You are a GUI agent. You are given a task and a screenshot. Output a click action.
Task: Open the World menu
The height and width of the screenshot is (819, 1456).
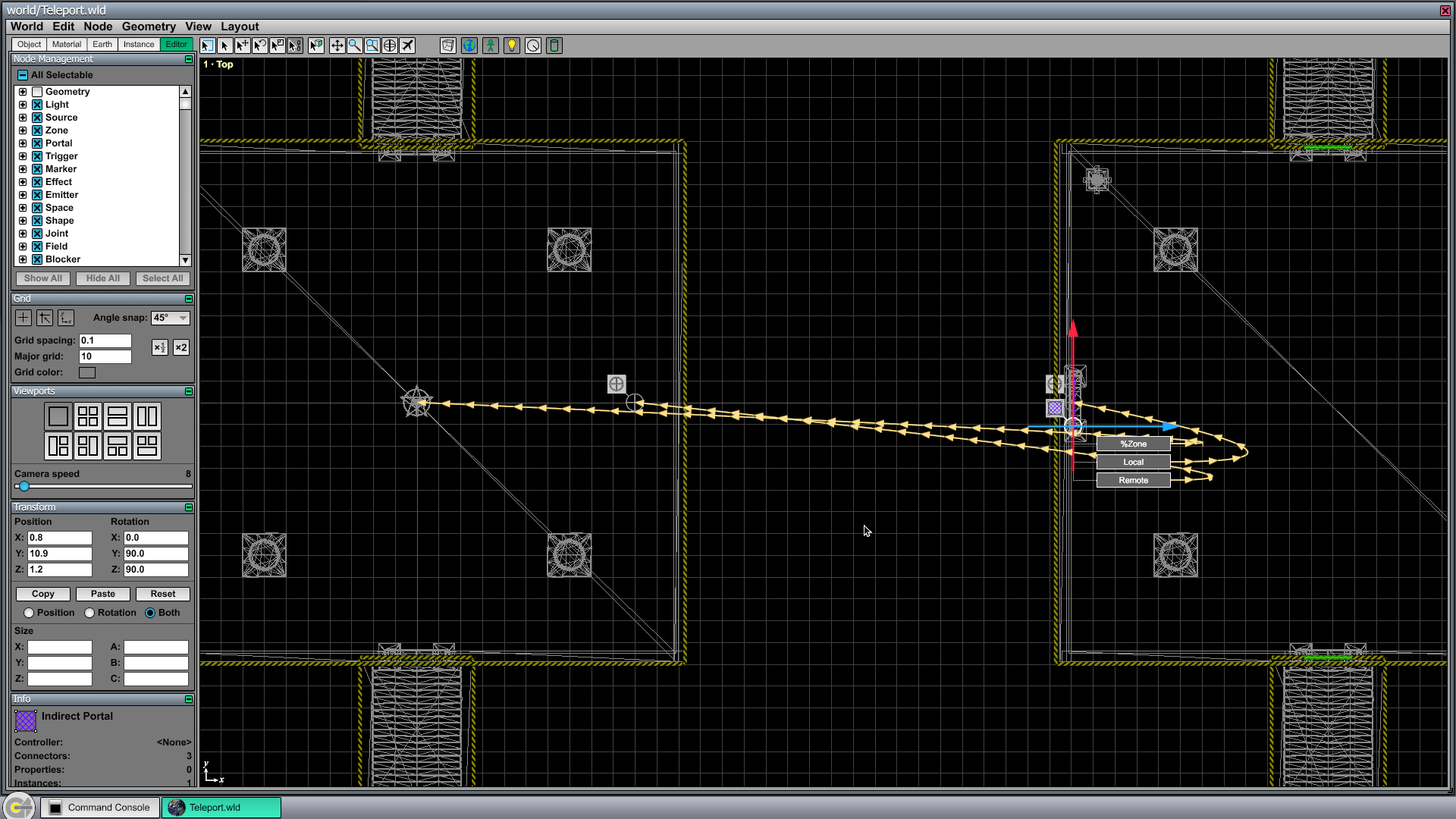(27, 27)
